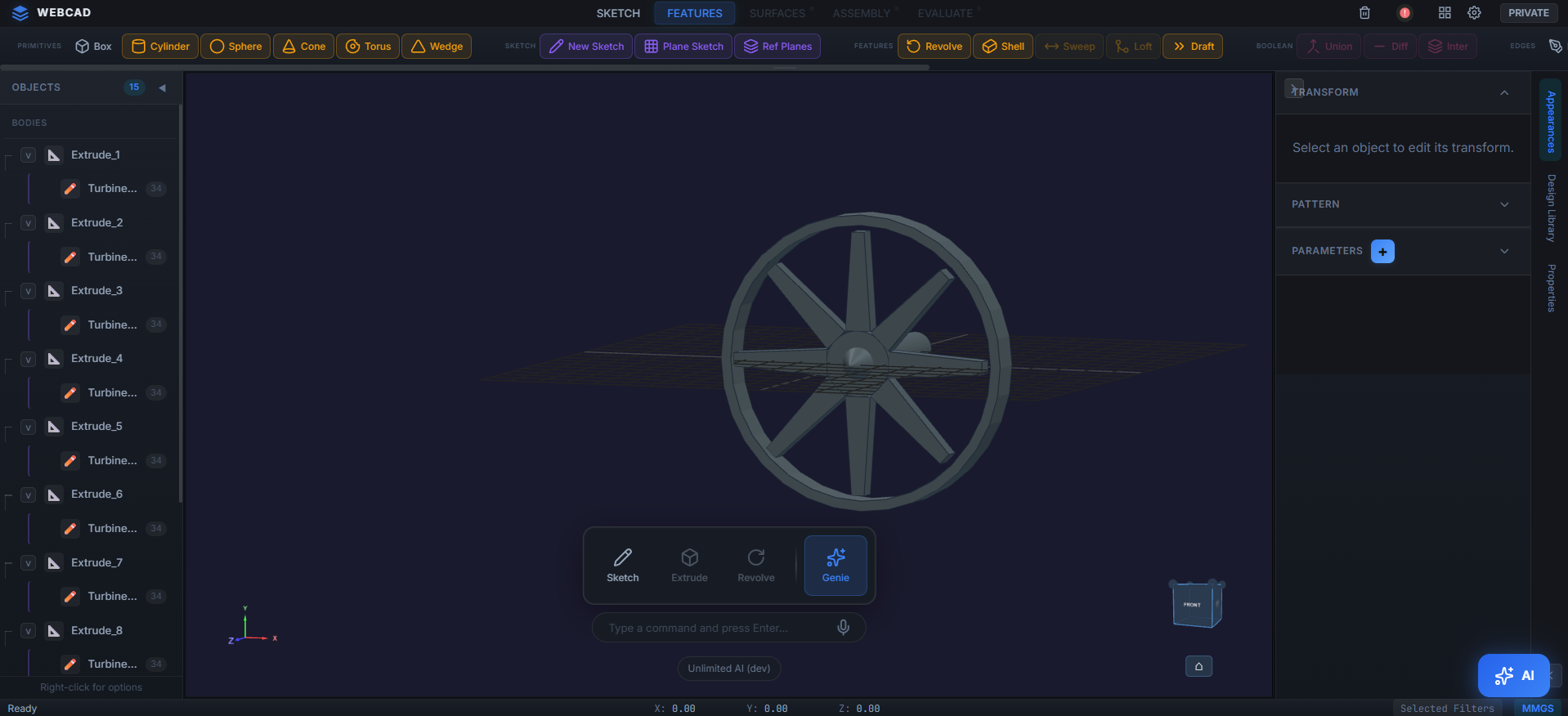Toggle visibility checkbox of Extrude_4
The height and width of the screenshot is (716, 1568).
pyautogui.click(x=29, y=359)
